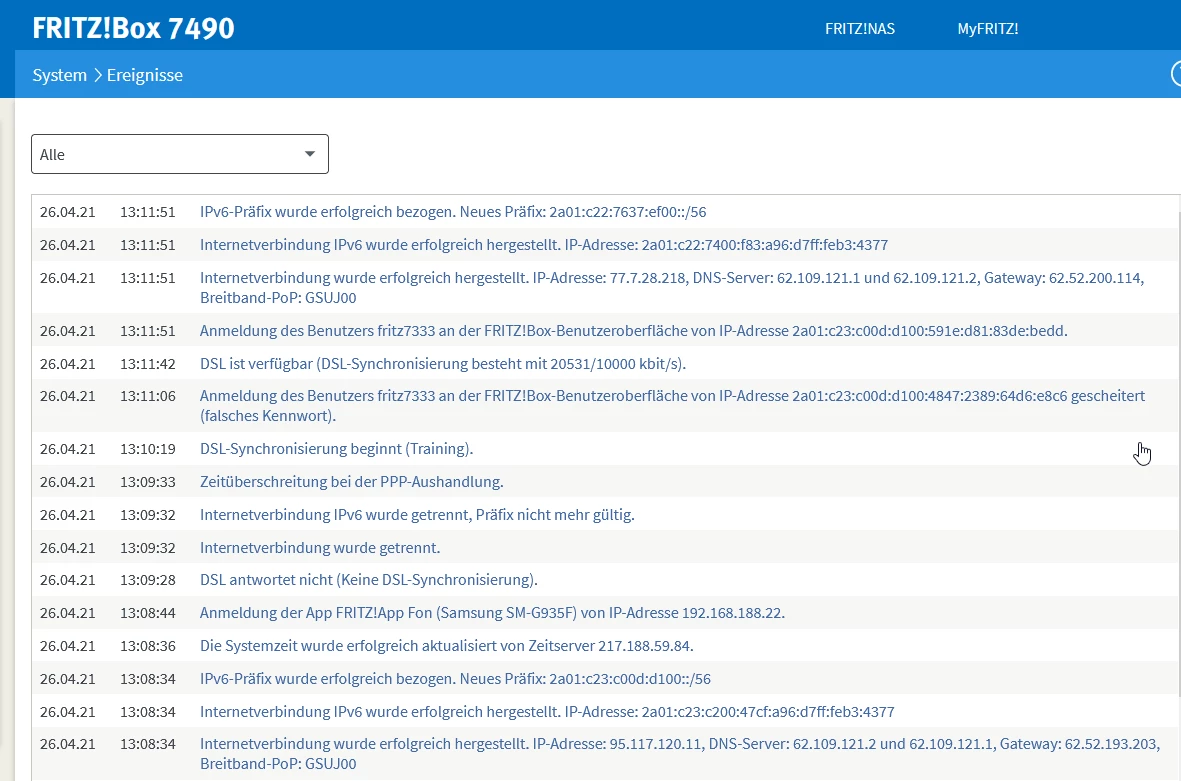Click timestamp 13:11:06
Screen dimensions: 1181x781
click(x=148, y=396)
